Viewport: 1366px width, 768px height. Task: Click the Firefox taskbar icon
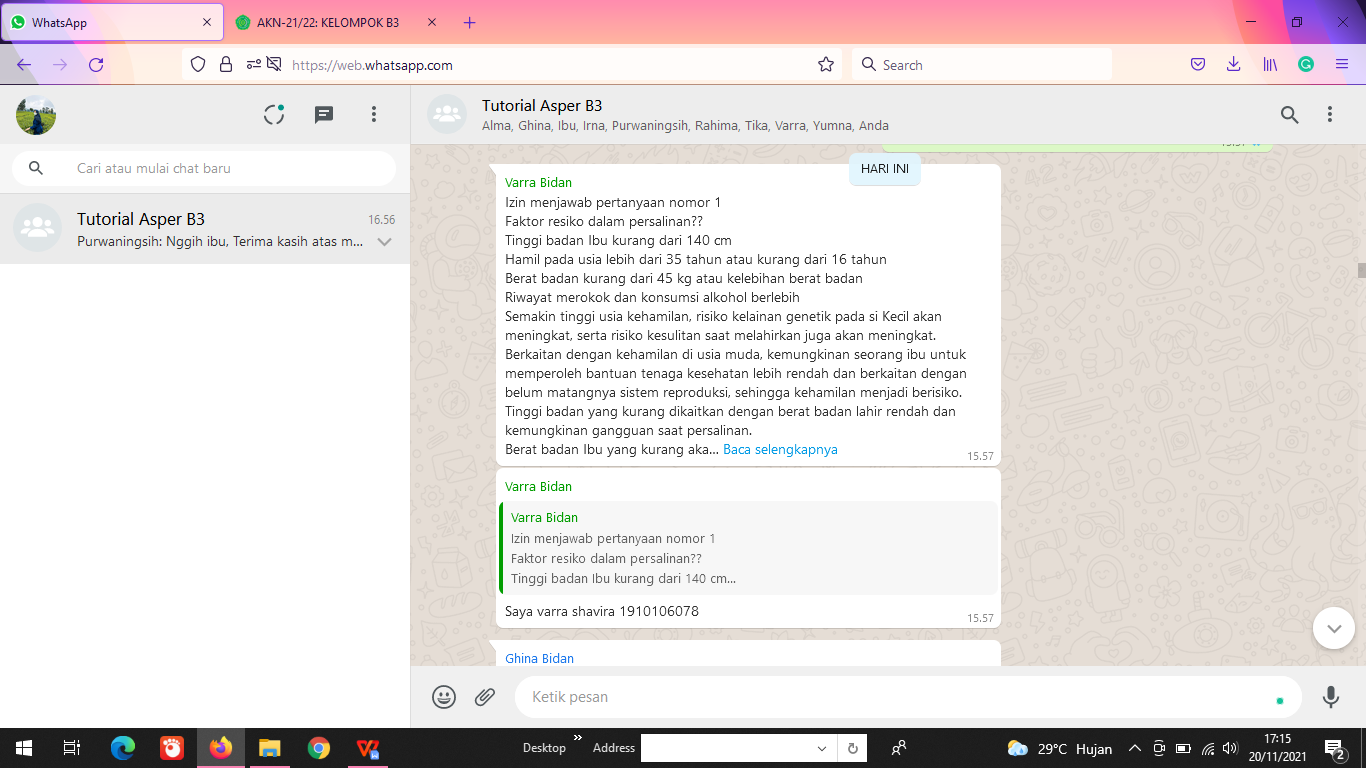click(x=221, y=748)
